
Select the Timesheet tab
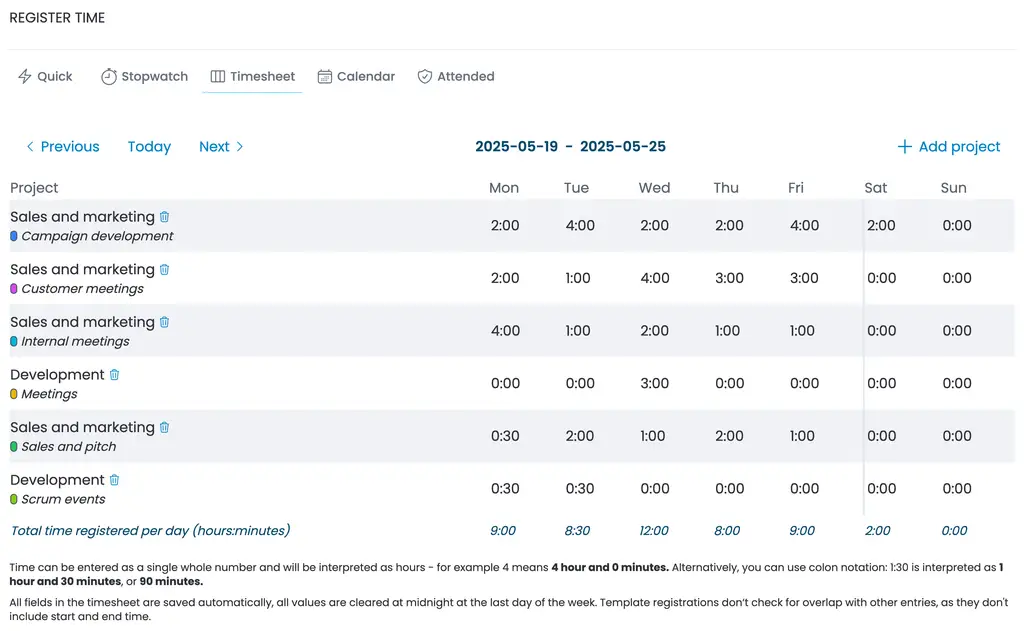click(252, 77)
